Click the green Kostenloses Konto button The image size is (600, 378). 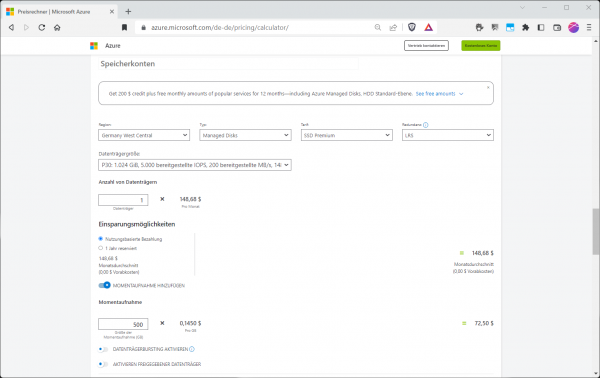pos(481,46)
